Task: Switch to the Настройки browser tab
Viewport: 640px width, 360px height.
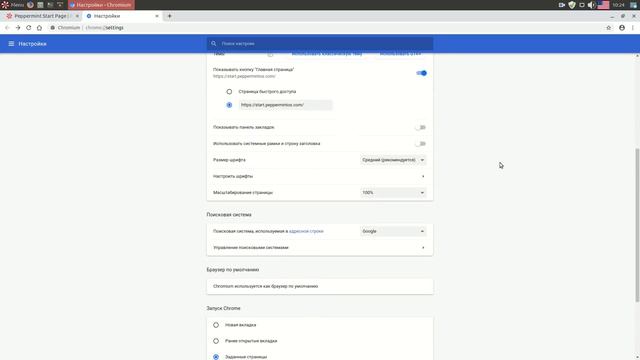Action: (121, 16)
